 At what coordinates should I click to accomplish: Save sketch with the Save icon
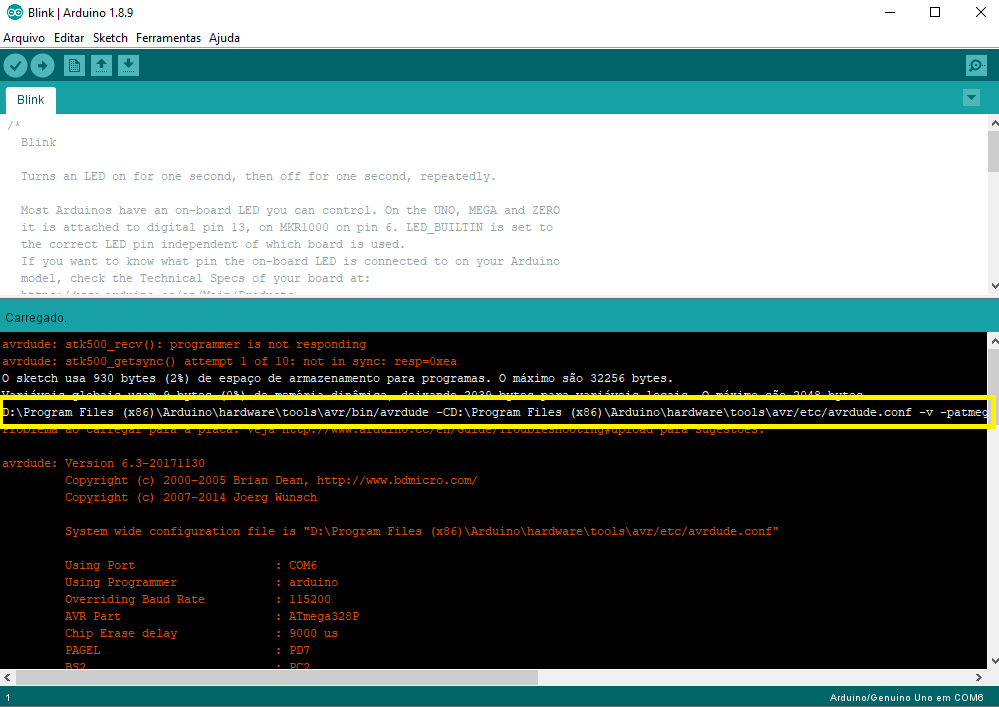click(x=128, y=66)
